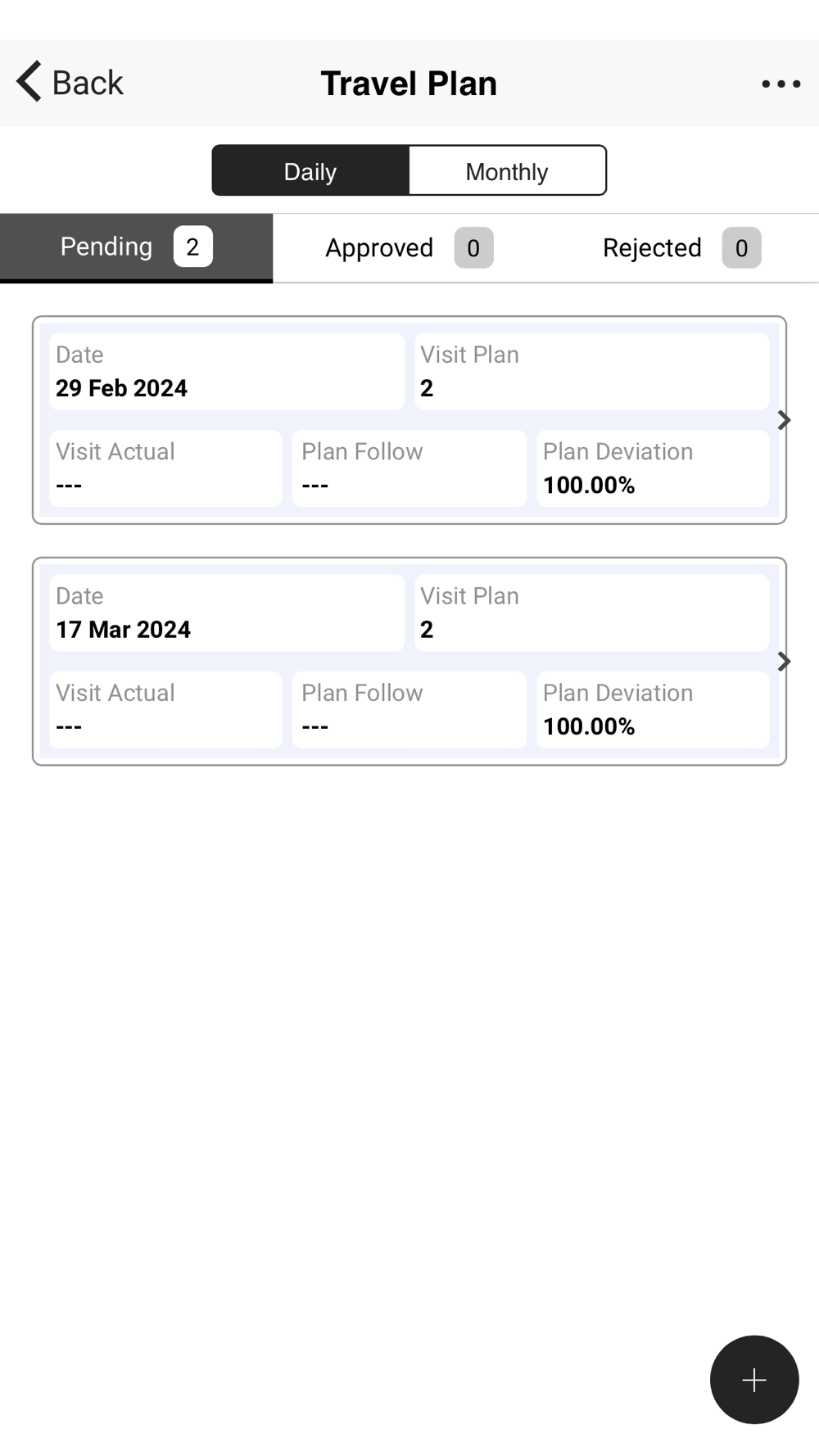Viewport: 819px width, 1456px height.
Task: Tap the Pending count badge
Action: [192, 247]
